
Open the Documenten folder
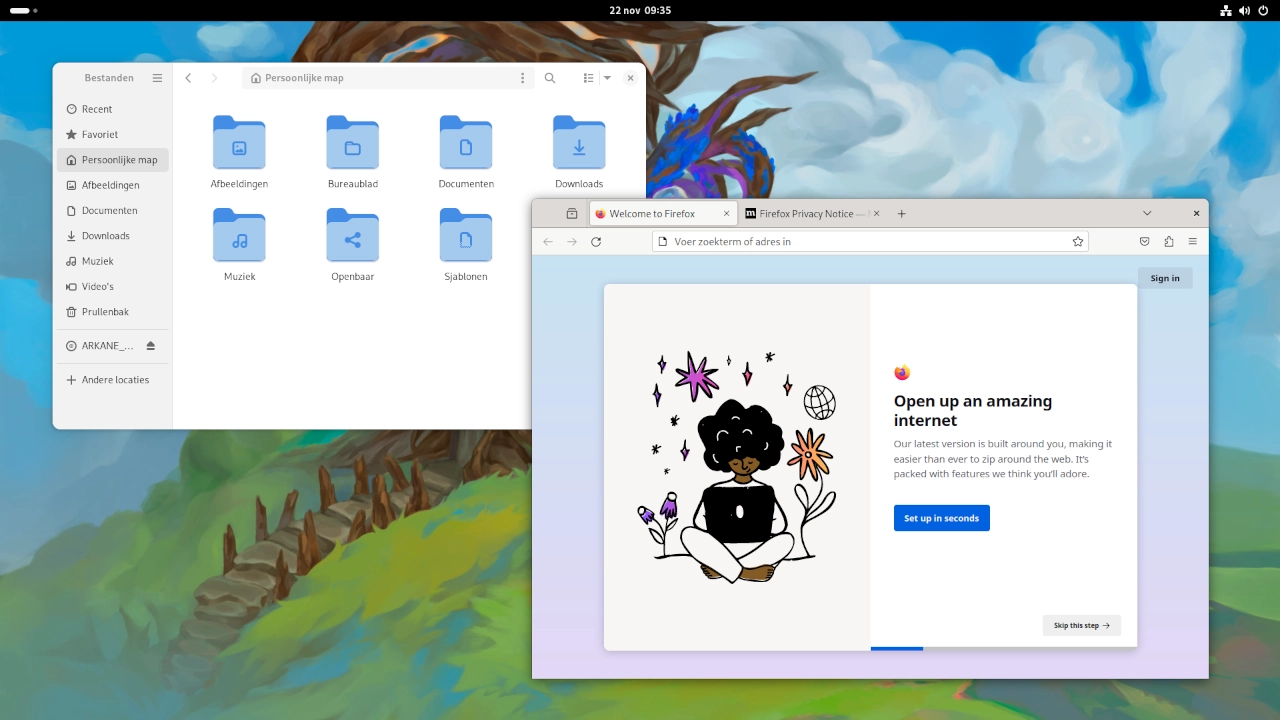(466, 152)
